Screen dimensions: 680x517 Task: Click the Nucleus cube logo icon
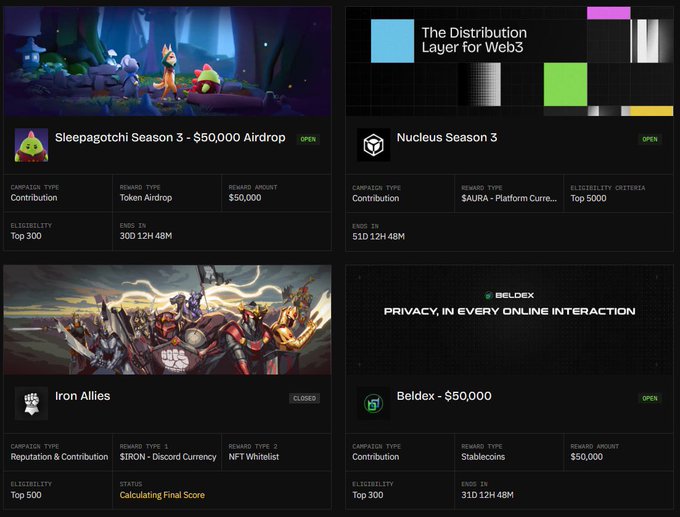[x=373, y=145]
